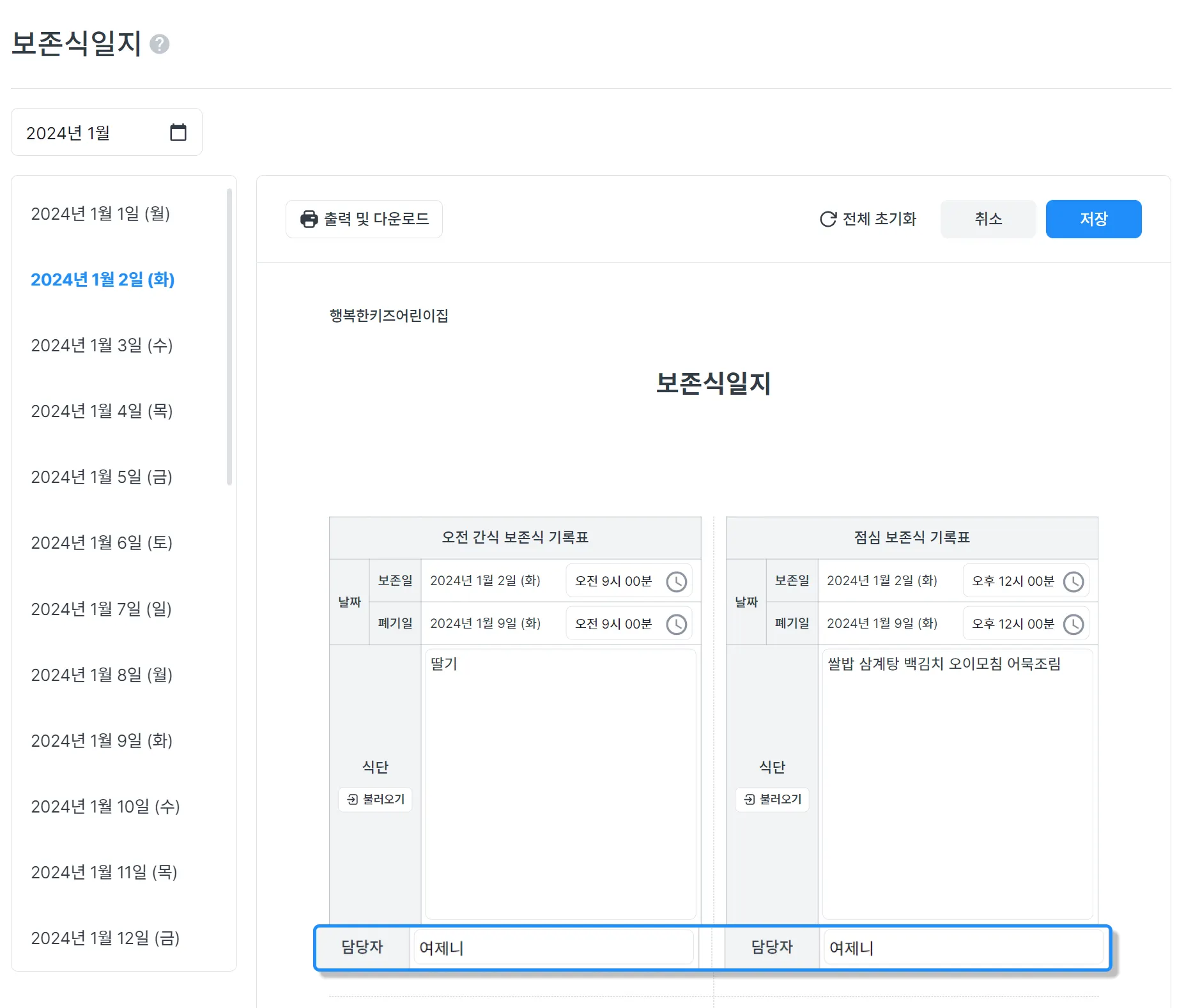Select 2024년 1월 12일 (금) in date list
The height and width of the screenshot is (1008, 1177).
coord(105,938)
